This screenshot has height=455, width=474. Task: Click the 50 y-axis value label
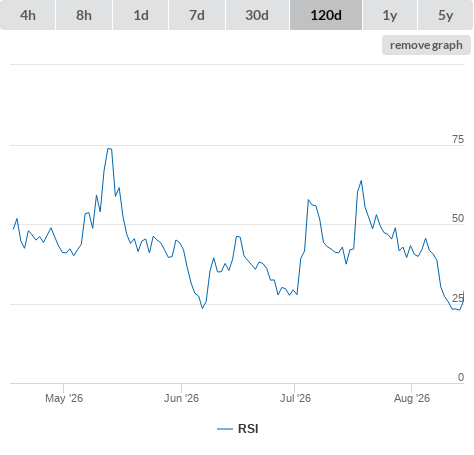[x=458, y=218]
